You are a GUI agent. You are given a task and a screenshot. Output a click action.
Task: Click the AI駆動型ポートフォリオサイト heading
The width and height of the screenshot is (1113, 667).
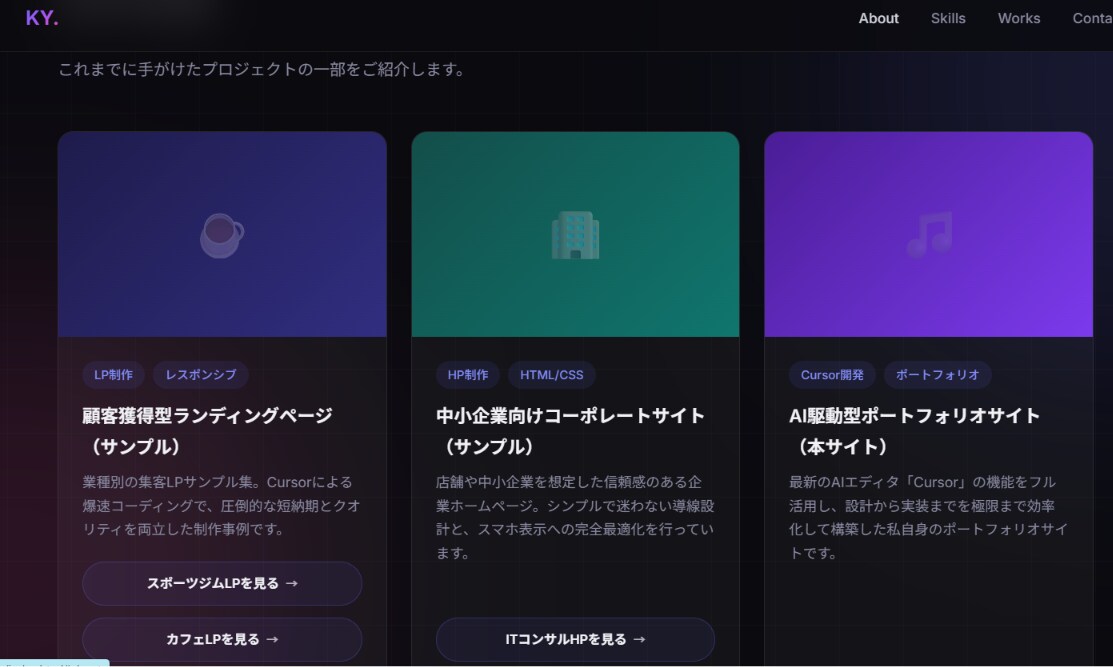coord(914,431)
